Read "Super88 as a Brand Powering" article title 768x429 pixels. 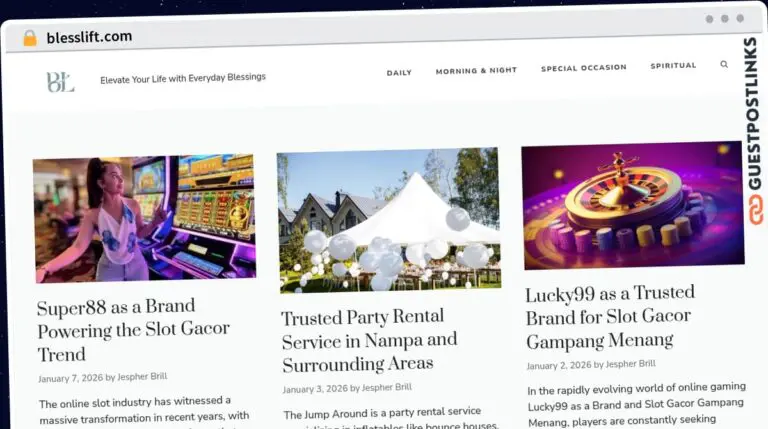pos(133,330)
